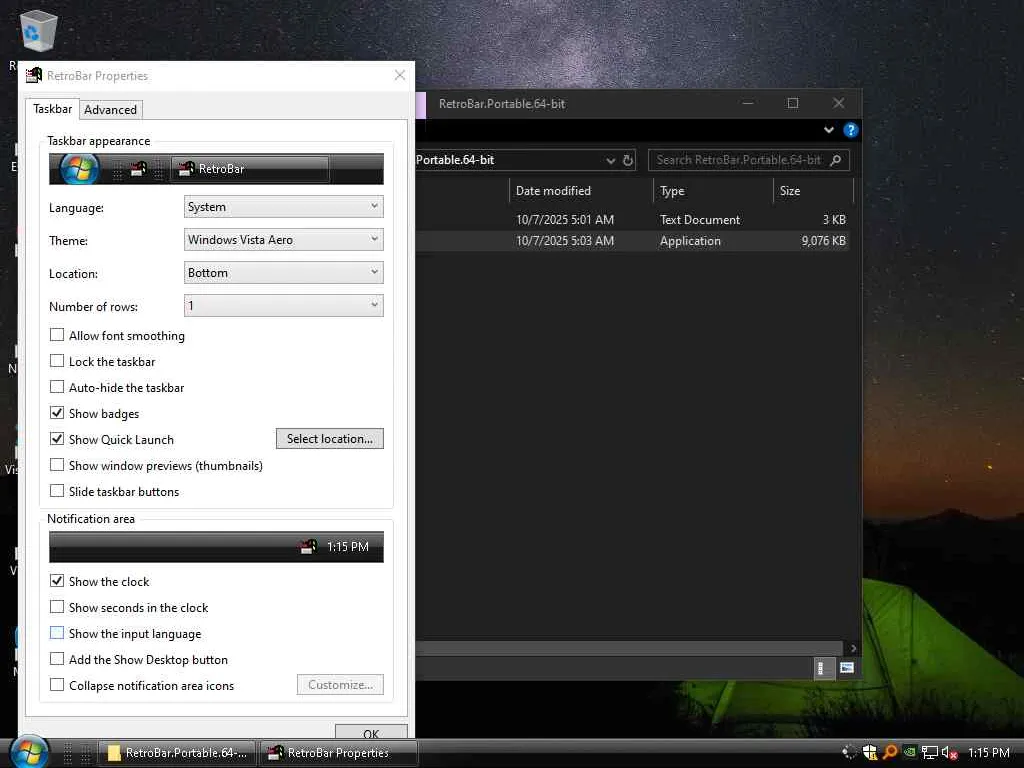Click the search magnifier icon in Explorer
Viewport: 1024px width, 768px height.
click(835, 160)
